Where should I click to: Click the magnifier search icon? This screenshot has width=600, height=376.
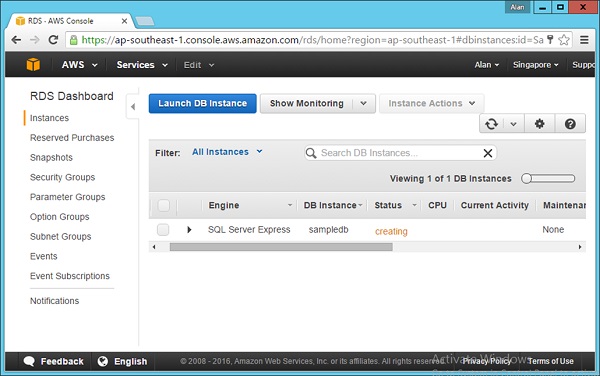pyautogui.click(x=311, y=153)
